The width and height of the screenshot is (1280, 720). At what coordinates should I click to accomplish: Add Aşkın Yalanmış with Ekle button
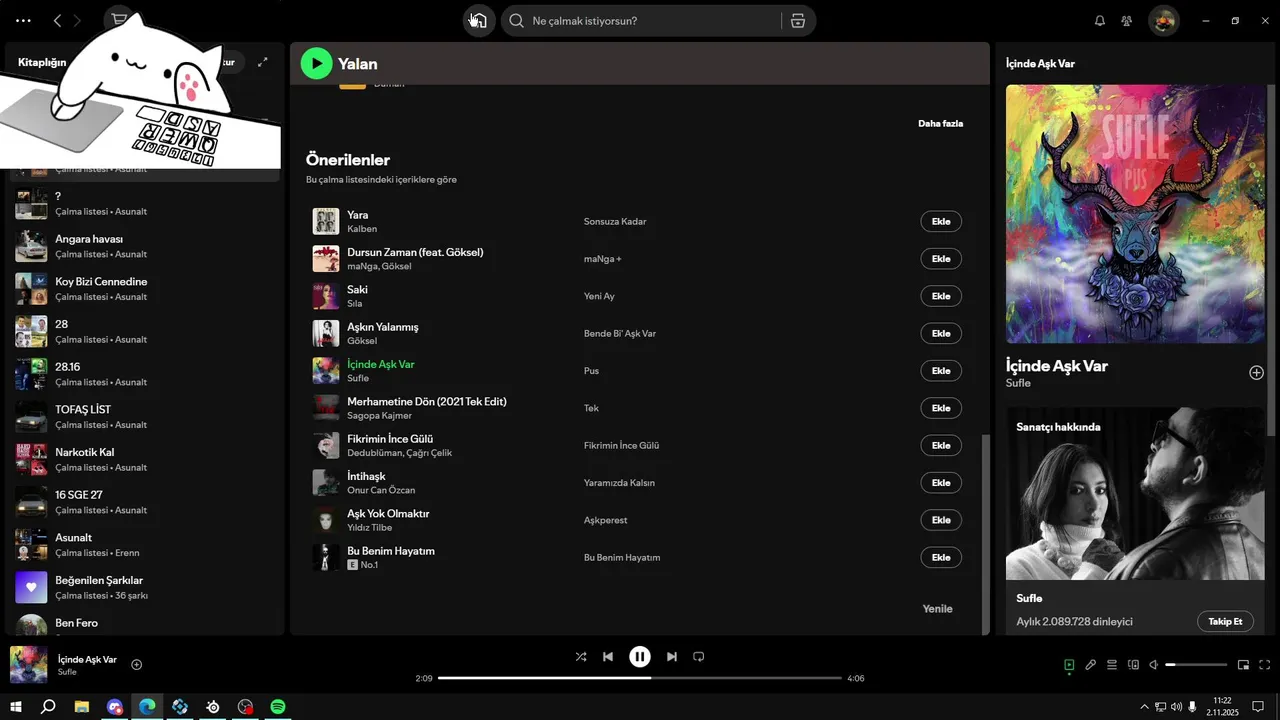pyautogui.click(x=941, y=333)
